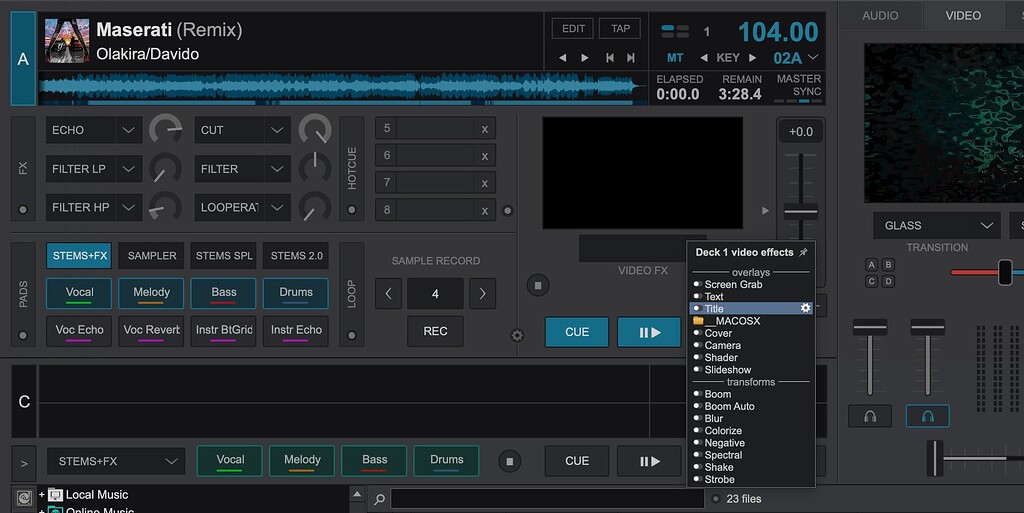Viewport: 1024px width, 513px height.
Task: Open deck C STEMS+FX dropdown
Action: [x=116, y=461]
